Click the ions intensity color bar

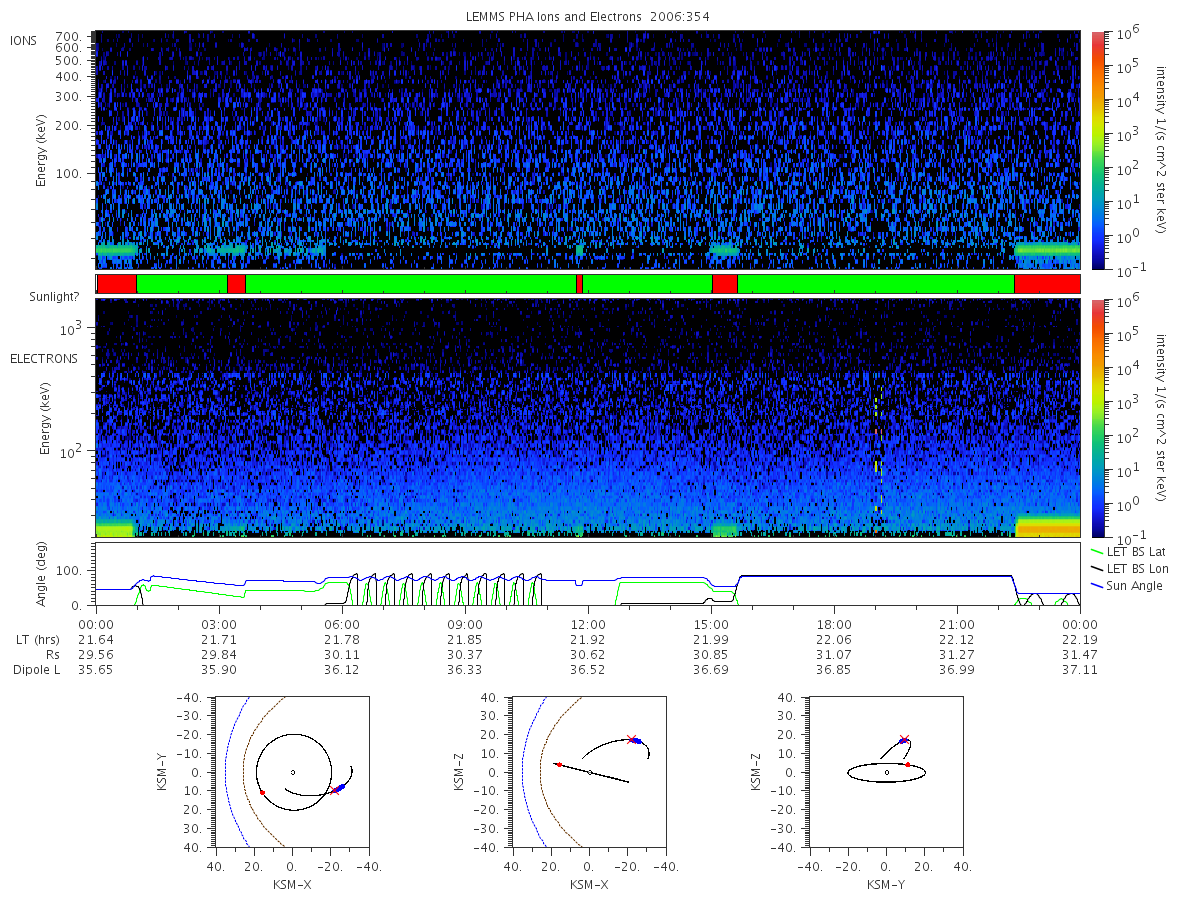[1097, 150]
